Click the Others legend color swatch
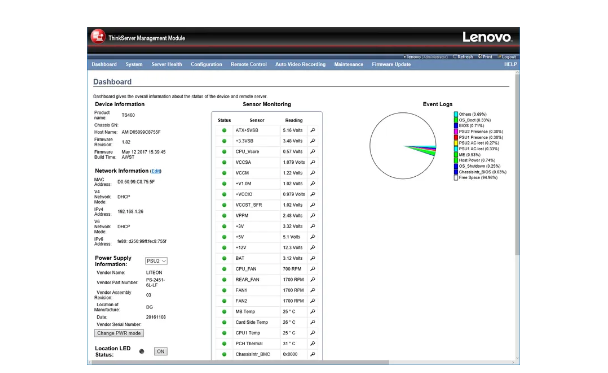Viewport: 608px width, 373px height. point(456,114)
